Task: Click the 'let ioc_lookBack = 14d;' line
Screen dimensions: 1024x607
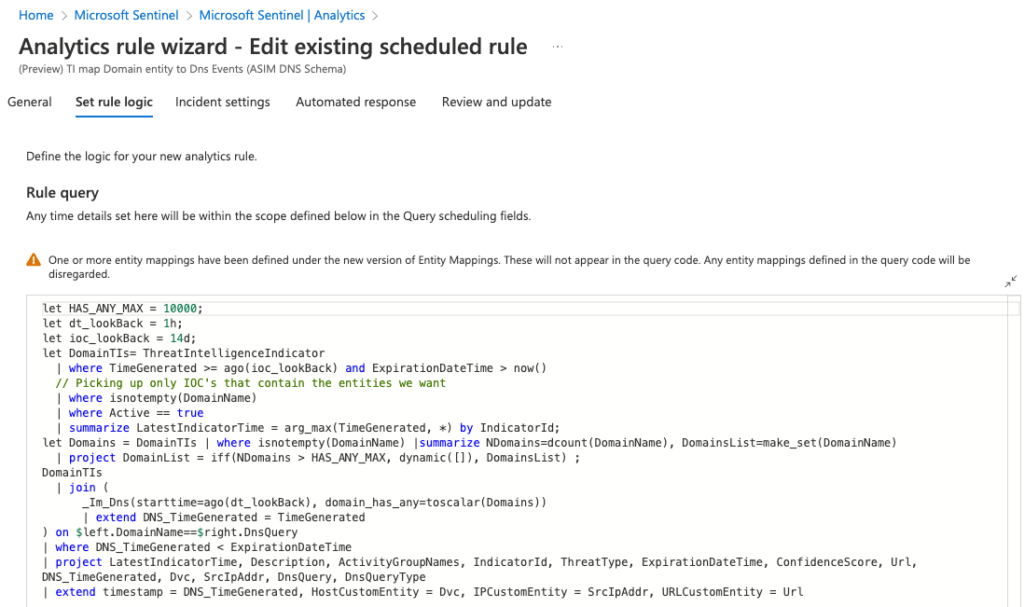Action: (x=119, y=338)
